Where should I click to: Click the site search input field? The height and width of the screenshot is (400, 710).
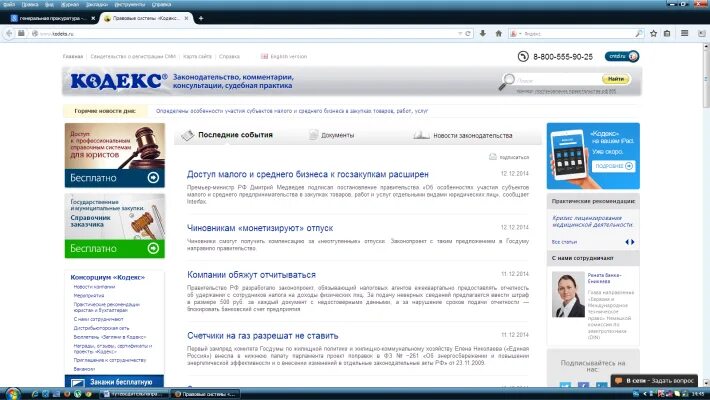[558, 80]
